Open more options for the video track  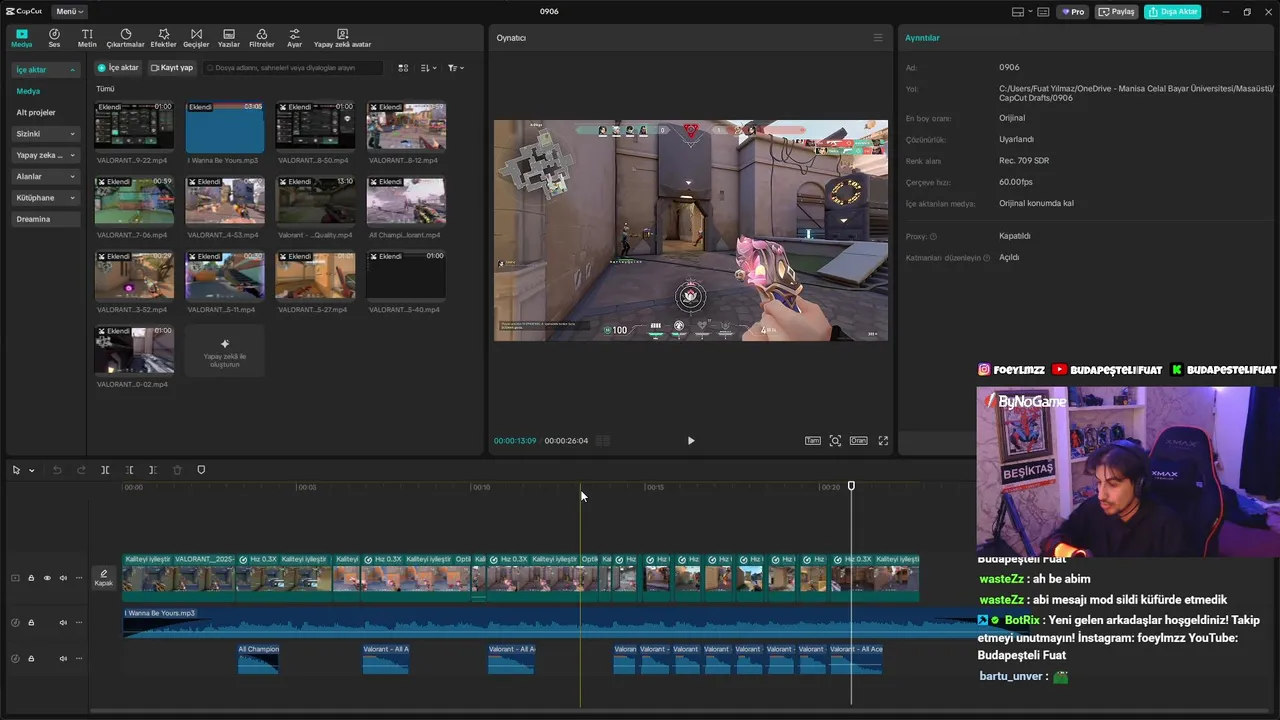coord(79,578)
